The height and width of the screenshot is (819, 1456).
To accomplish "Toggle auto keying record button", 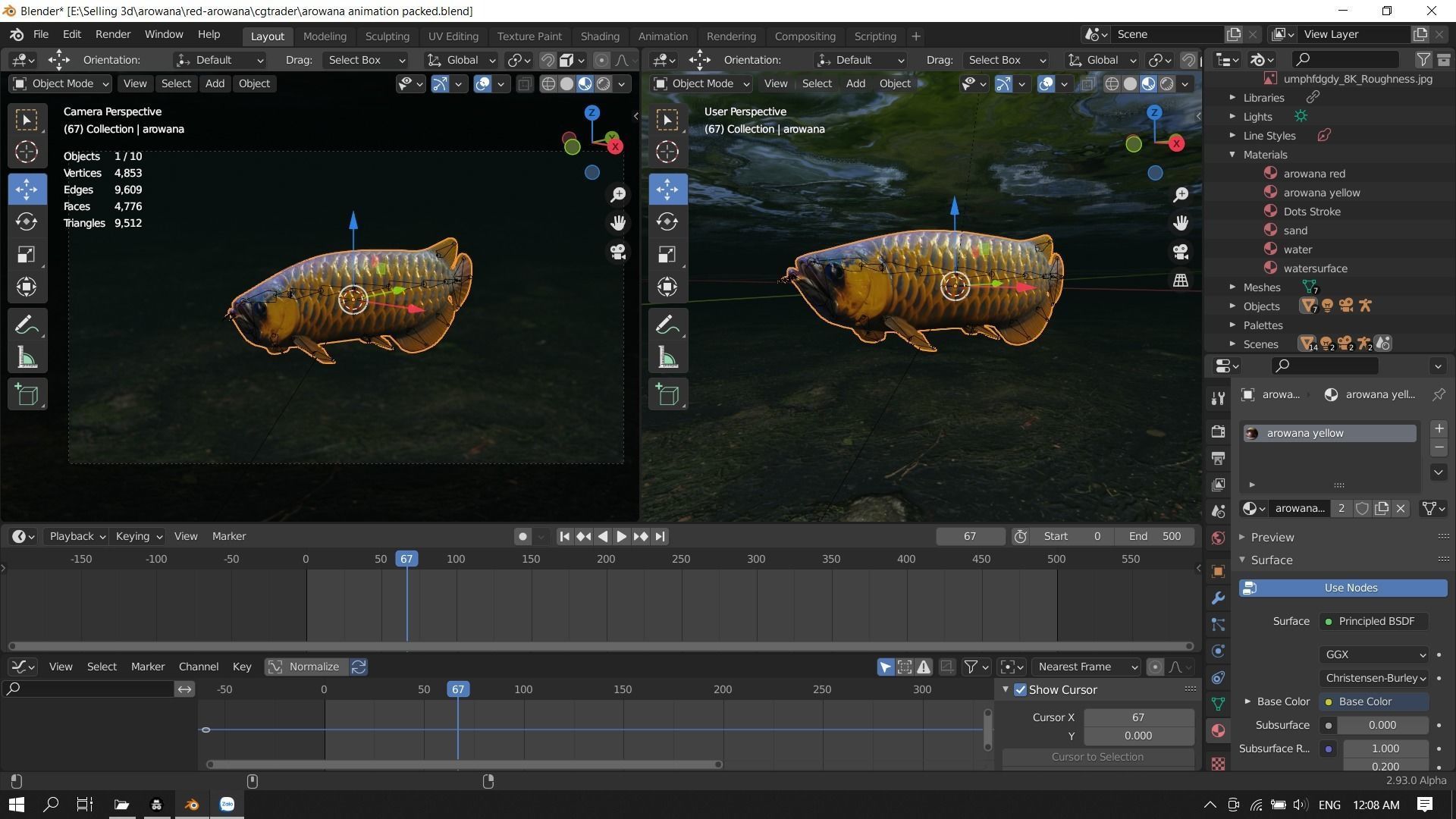I will (x=522, y=537).
